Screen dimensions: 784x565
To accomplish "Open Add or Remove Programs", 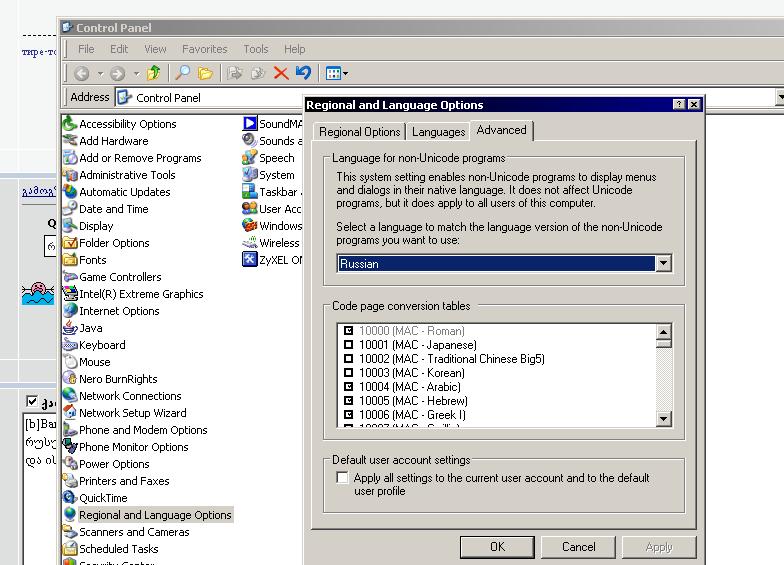I will [x=132, y=158].
